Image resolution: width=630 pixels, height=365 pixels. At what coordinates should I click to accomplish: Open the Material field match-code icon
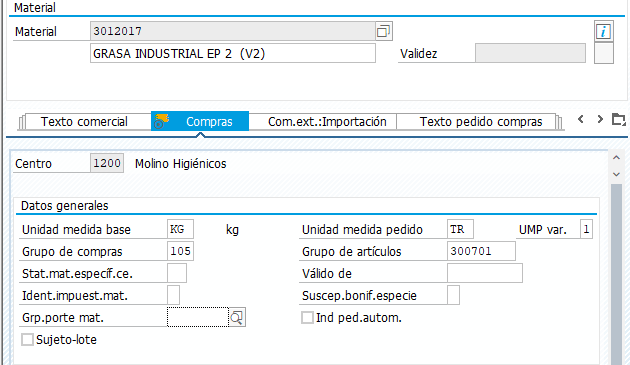[384, 31]
